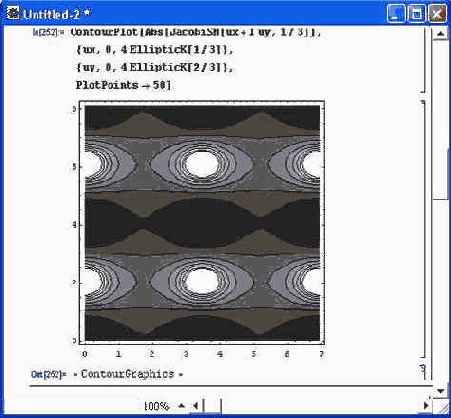The image size is (451, 418).
Task: Open the 100% magnification popup
Action: pyautogui.click(x=157, y=406)
